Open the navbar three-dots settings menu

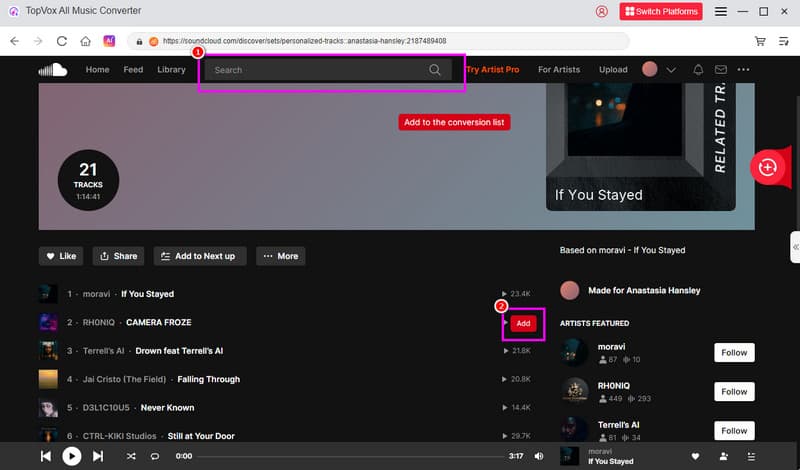[743, 69]
